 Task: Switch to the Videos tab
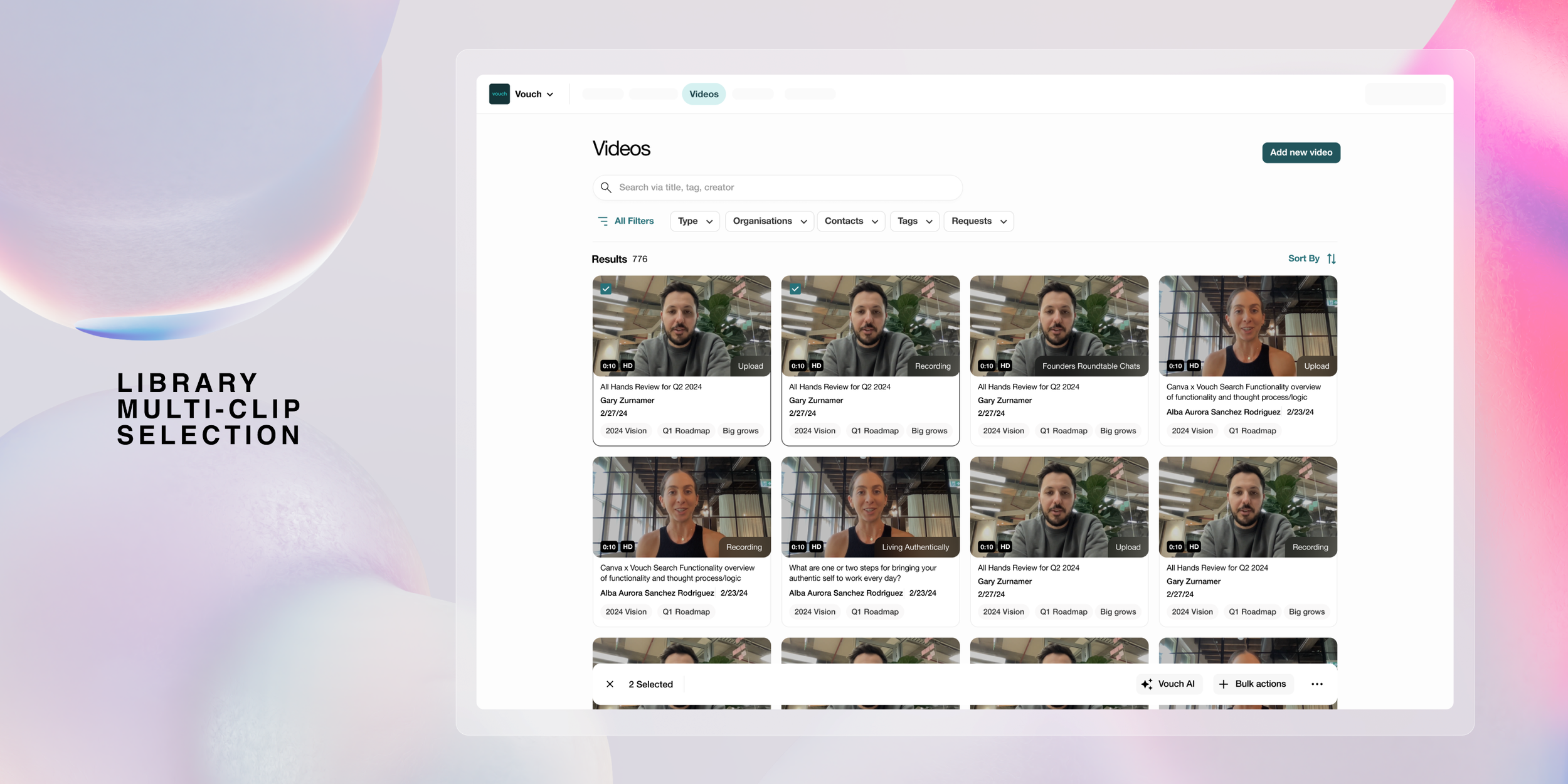point(704,93)
